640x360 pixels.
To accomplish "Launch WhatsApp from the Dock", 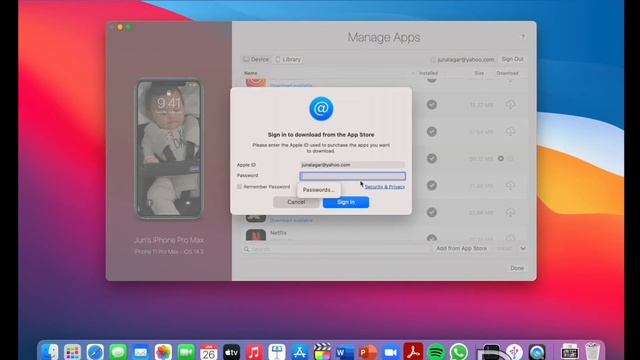I will point(459,352).
